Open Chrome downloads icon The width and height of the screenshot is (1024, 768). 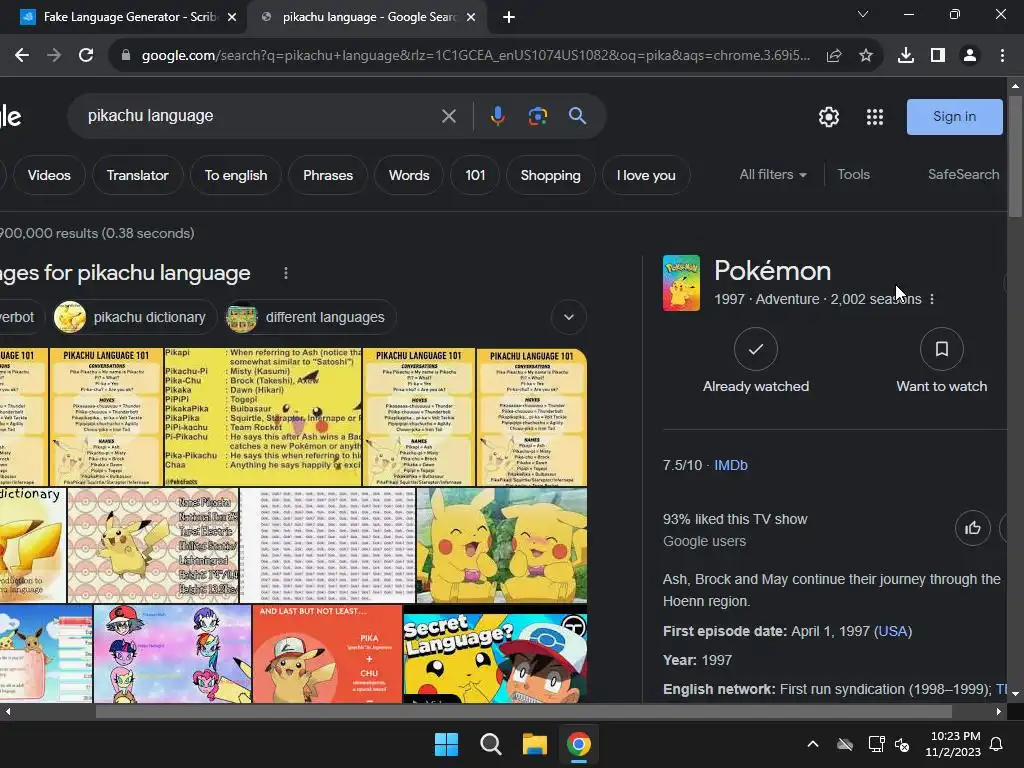[x=906, y=56]
